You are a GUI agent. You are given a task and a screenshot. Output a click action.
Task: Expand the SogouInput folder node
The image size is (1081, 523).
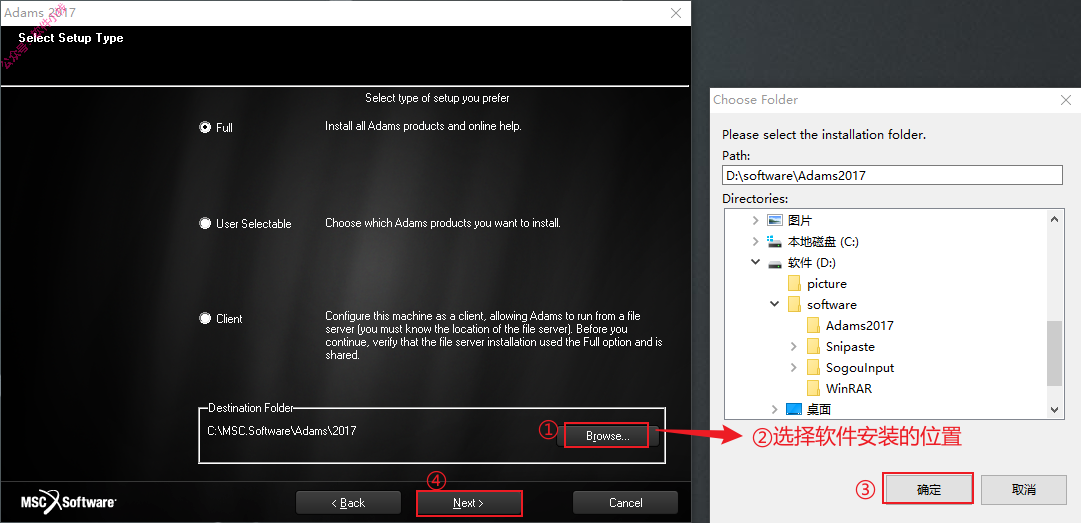[794, 367]
